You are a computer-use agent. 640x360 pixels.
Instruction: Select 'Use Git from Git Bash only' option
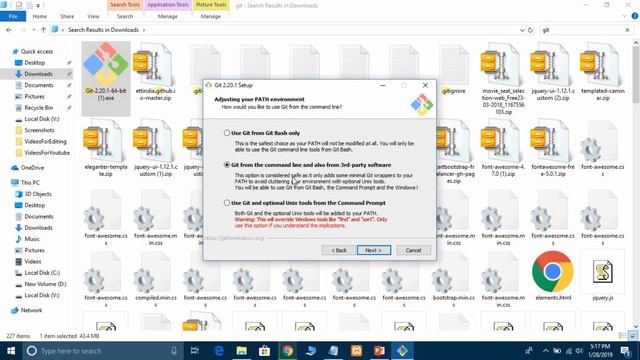point(227,133)
